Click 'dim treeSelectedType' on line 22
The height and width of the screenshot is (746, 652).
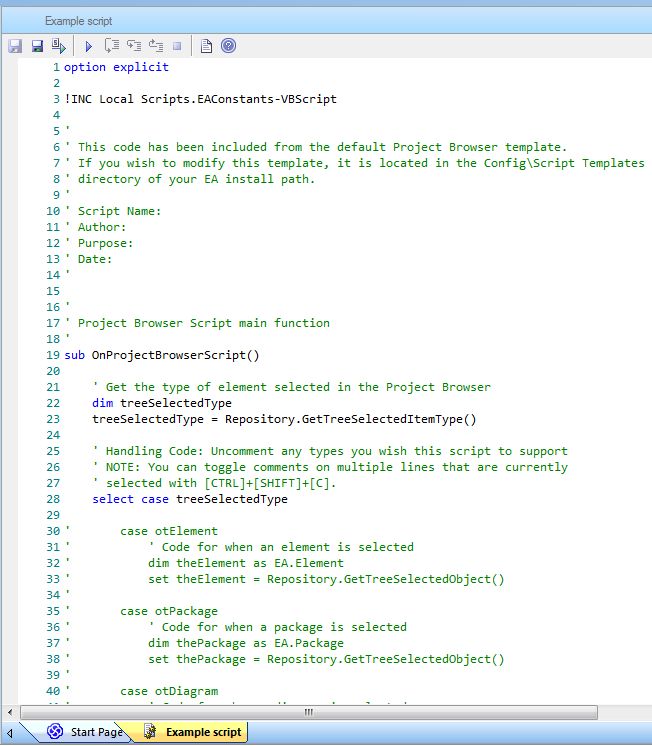[x=162, y=403]
